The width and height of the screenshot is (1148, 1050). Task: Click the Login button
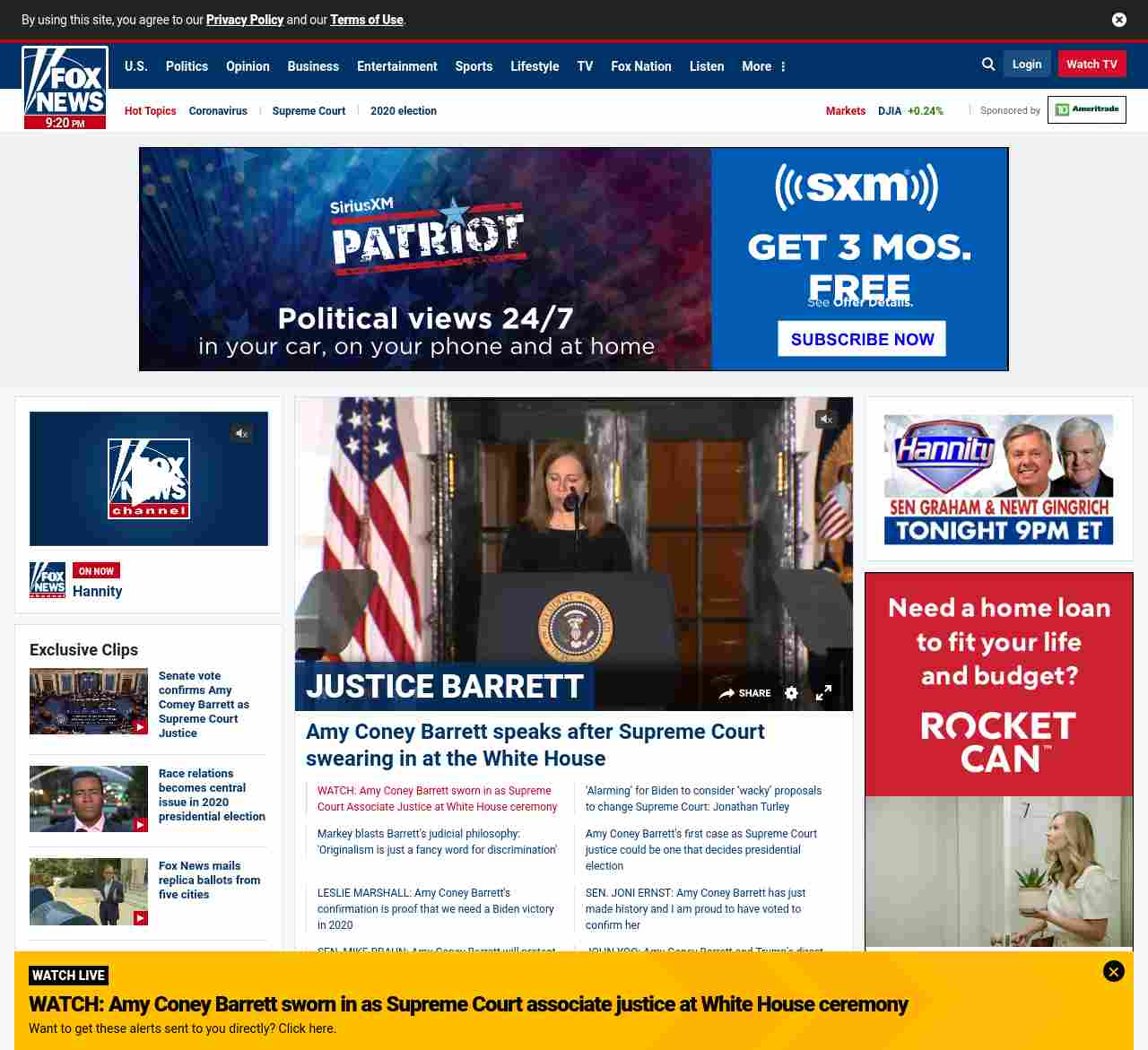pos(1027,65)
